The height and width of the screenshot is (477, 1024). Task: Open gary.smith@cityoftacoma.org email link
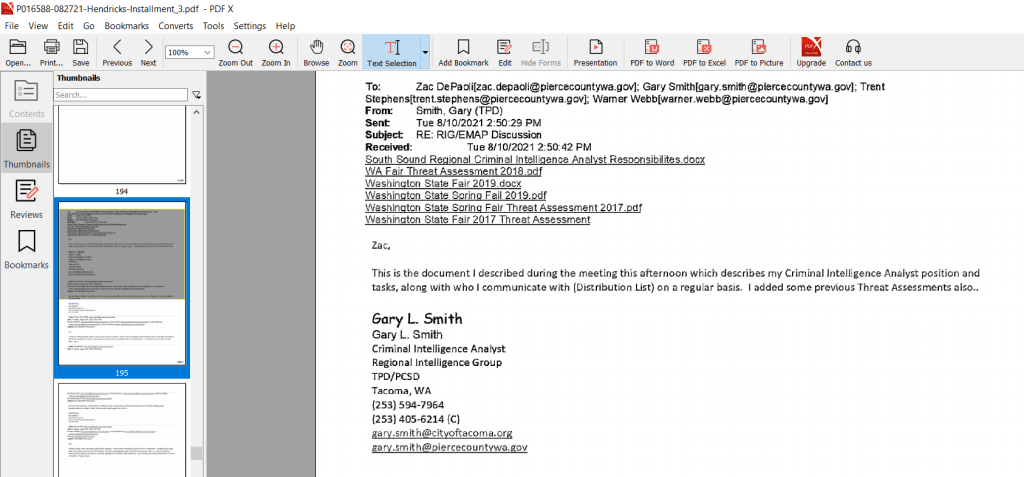coord(441,433)
